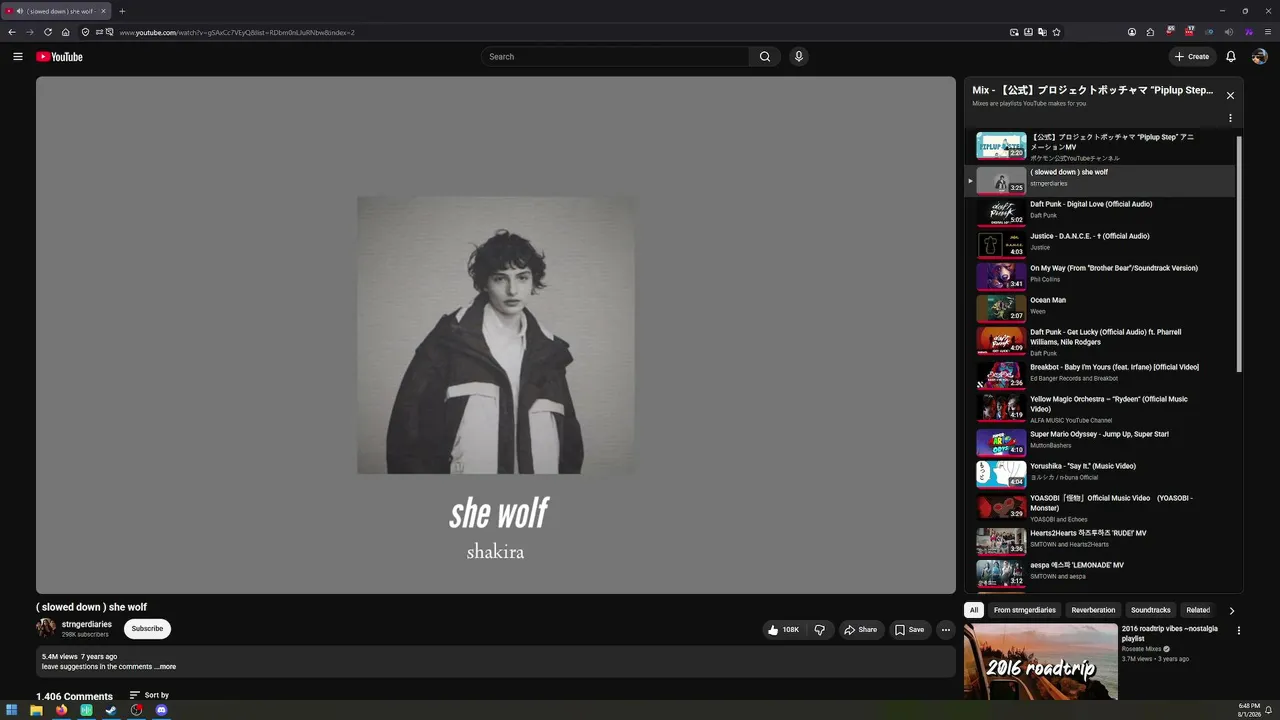Screen dimensions: 1280x720
Task: Toggle picture-in-picture from address bar
Action: tap(1014, 32)
